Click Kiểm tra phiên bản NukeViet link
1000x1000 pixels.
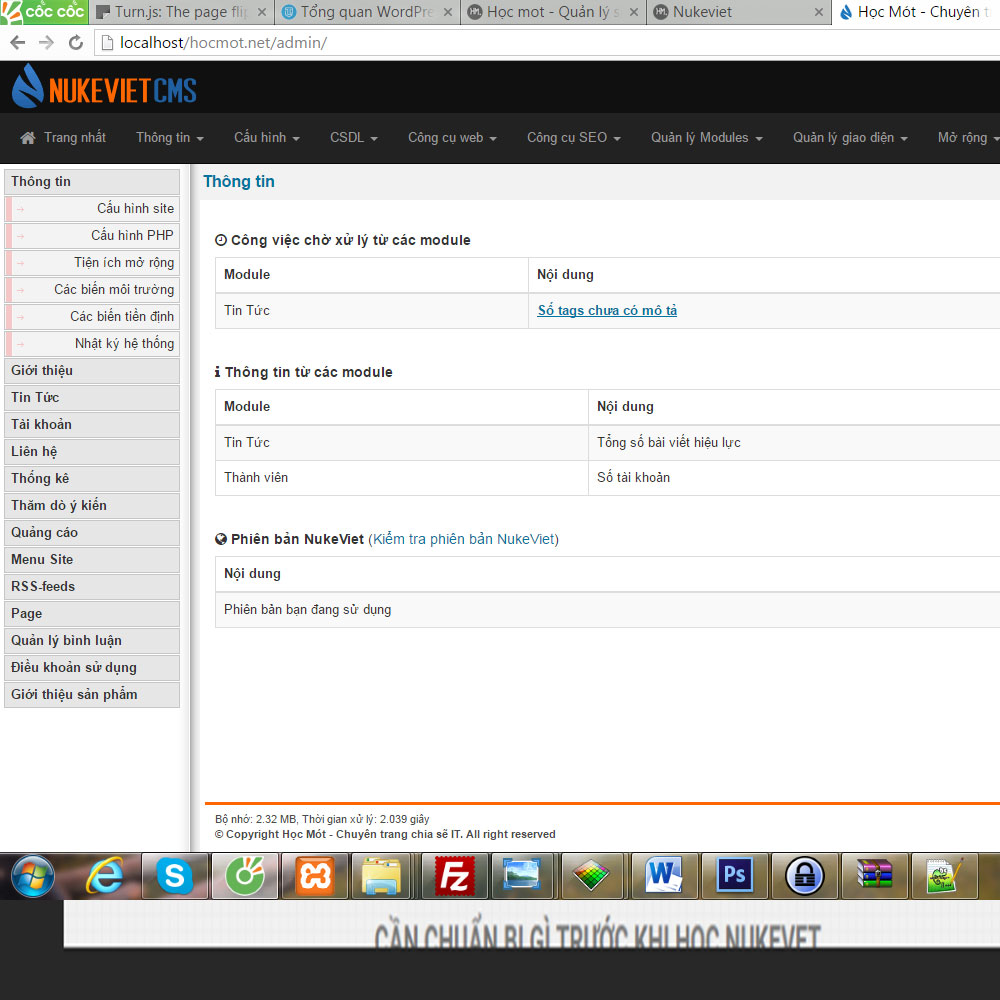[464, 540]
